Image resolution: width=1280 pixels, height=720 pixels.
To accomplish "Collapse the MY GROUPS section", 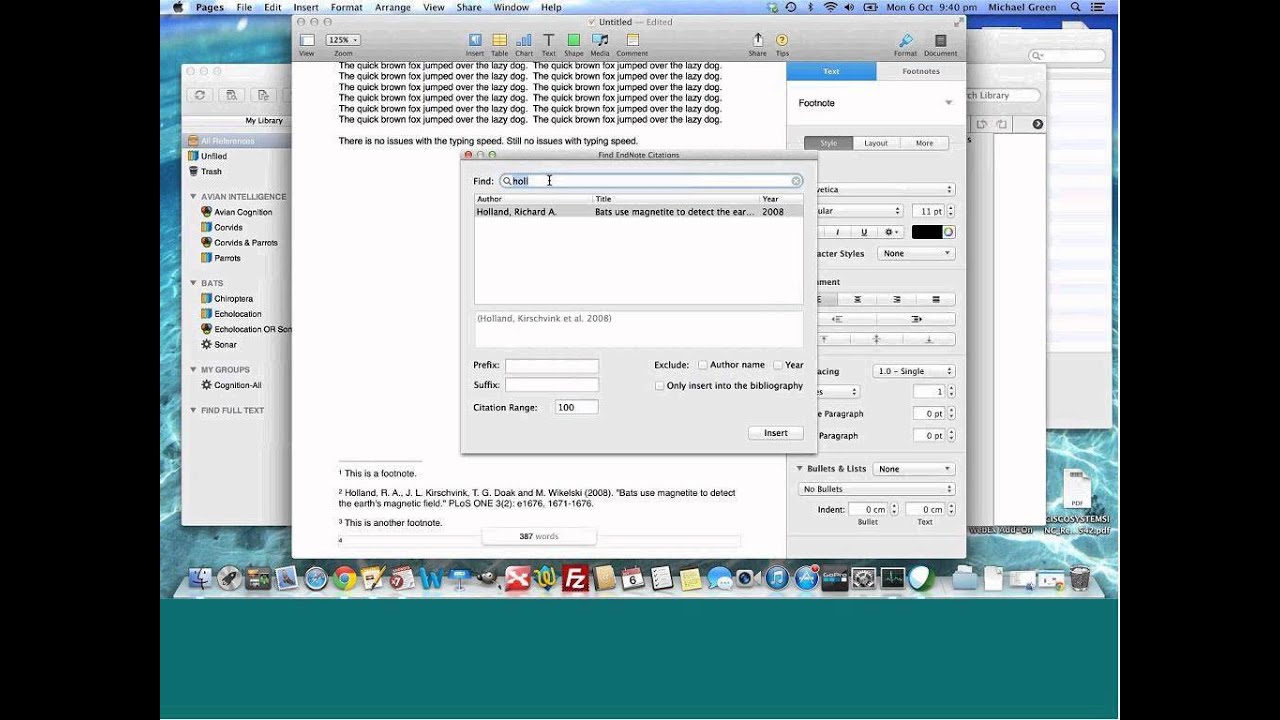I will [193, 370].
